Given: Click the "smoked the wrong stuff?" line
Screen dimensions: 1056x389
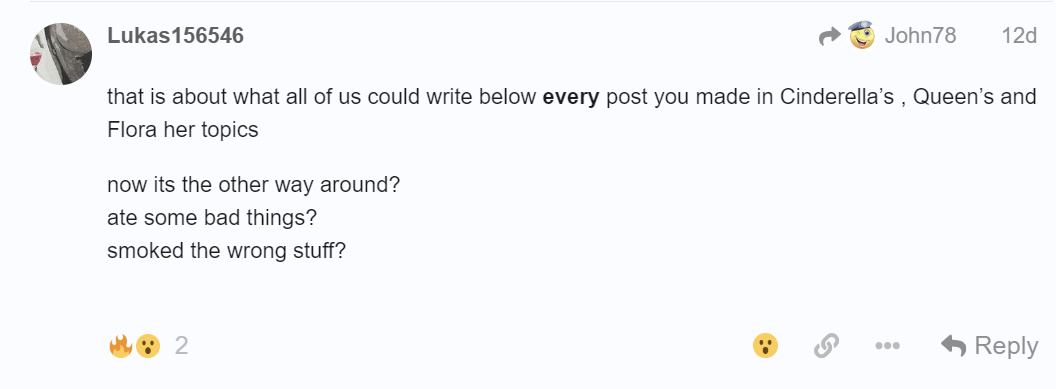Looking at the screenshot, I should 226,250.
